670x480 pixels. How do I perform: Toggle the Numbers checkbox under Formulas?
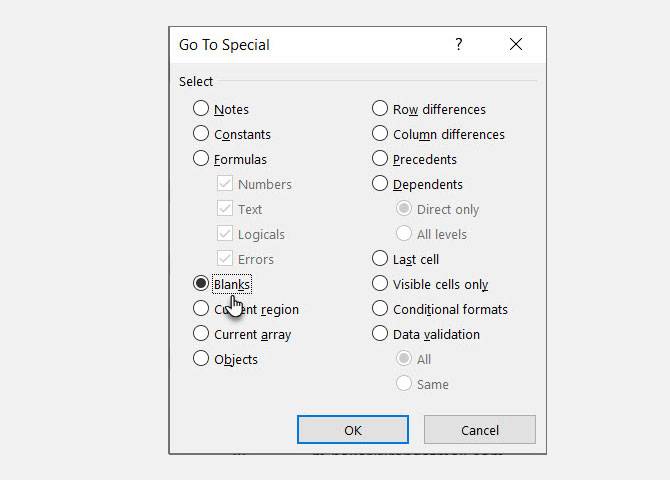(x=225, y=184)
